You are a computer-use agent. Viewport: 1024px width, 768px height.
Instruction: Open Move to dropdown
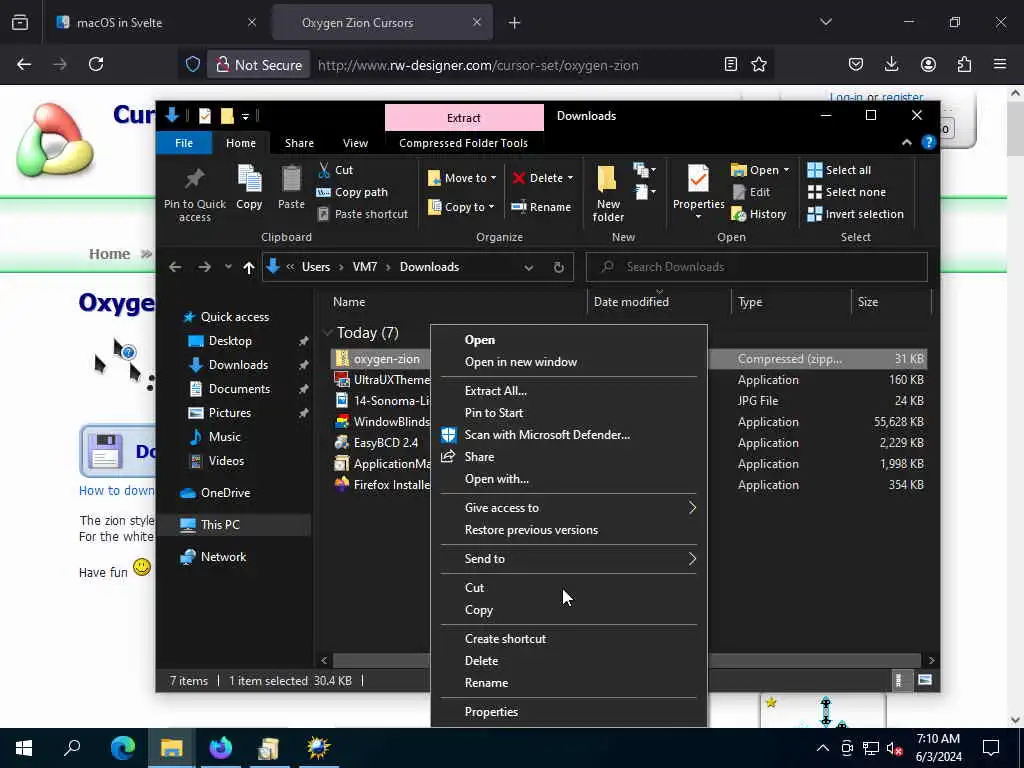pyautogui.click(x=462, y=178)
